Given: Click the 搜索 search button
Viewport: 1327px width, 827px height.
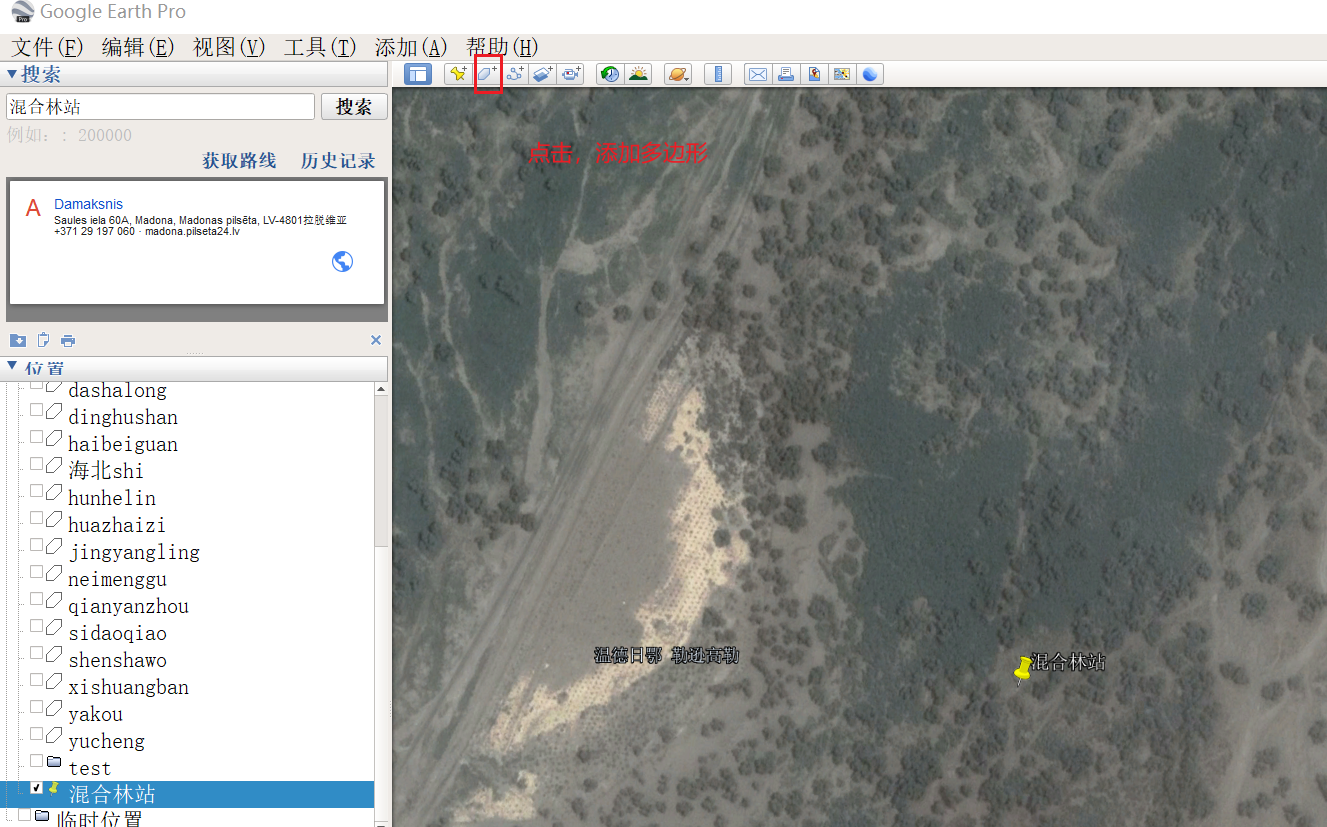Looking at the screenshot, I should (x=354, y=106).
